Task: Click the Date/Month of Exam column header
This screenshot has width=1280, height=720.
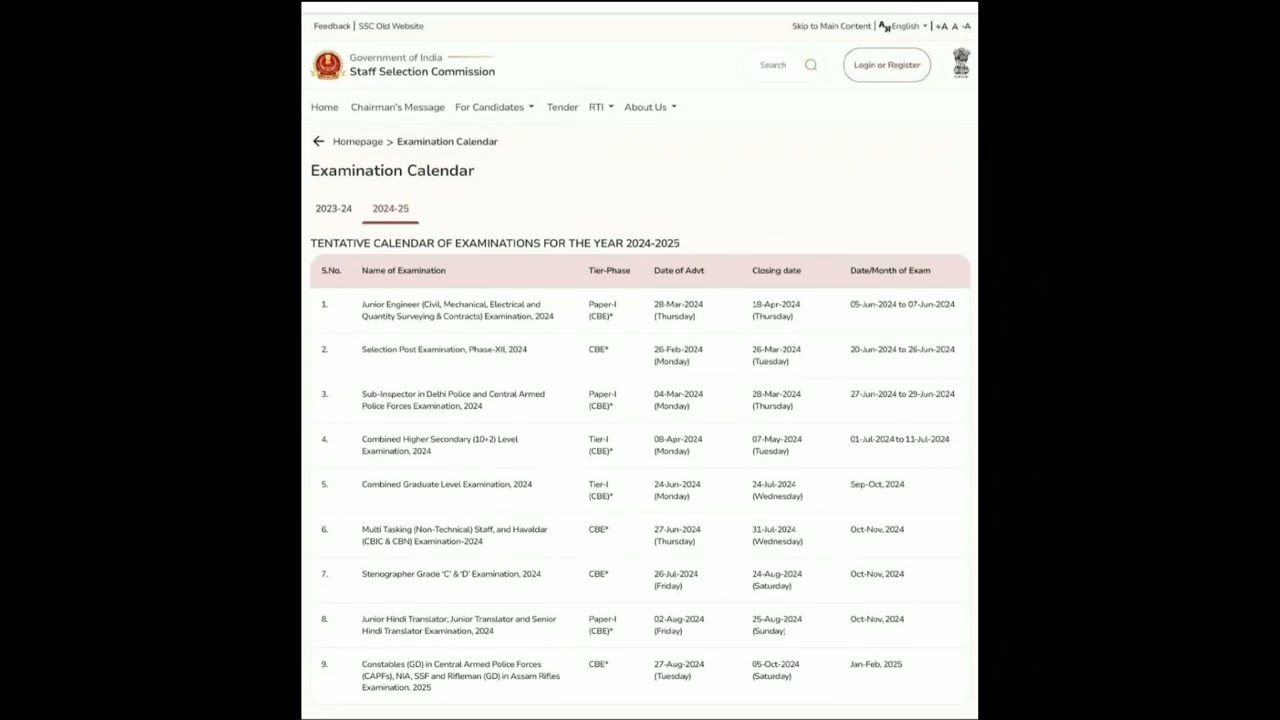Action: tap(890, 270)
